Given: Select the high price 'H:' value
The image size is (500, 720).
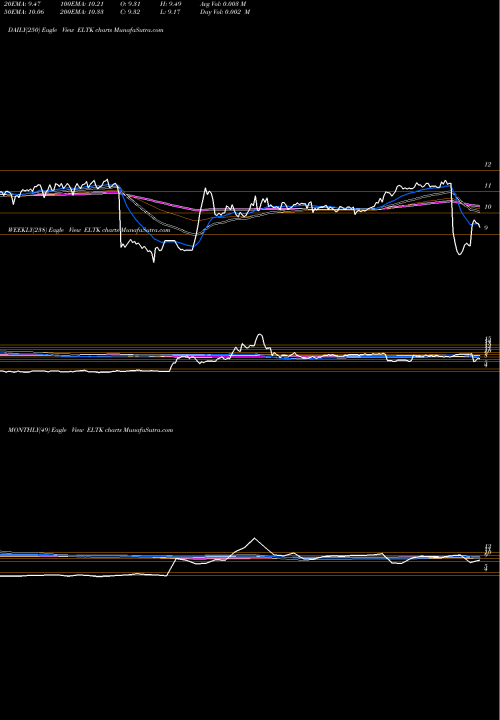Looking at the screenshot, I should coord(170,4).
